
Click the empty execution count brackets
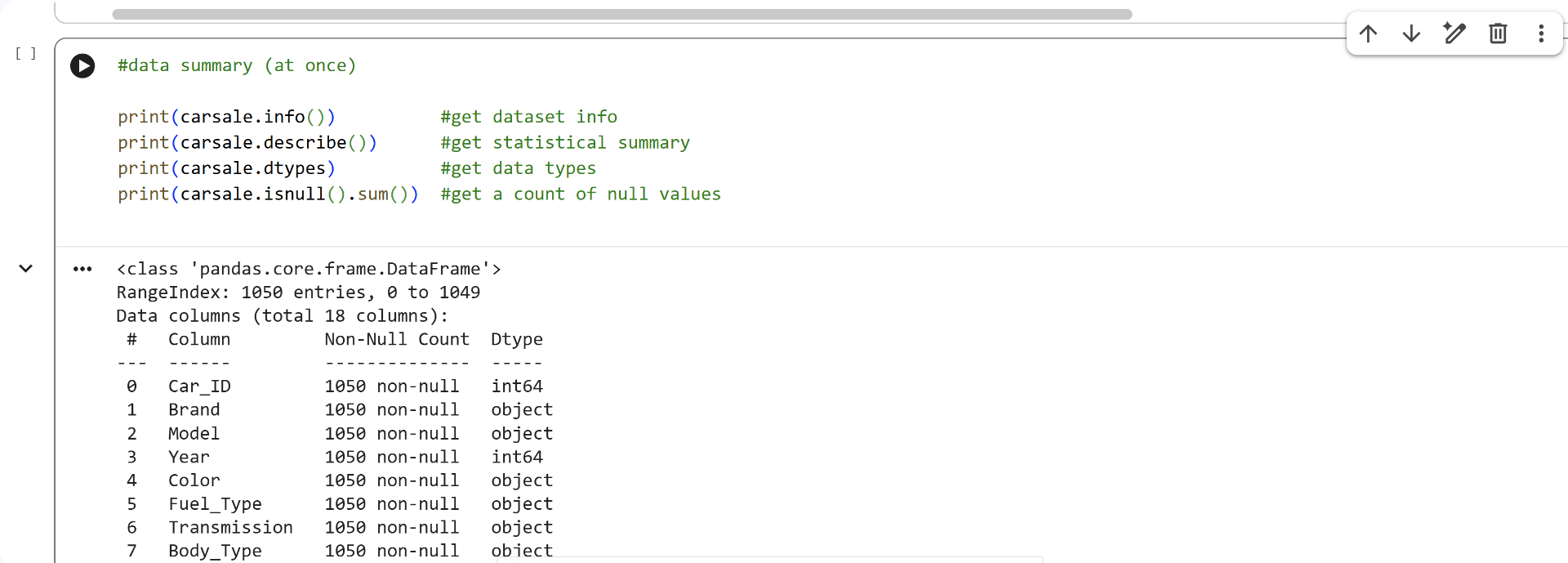[x=25, y=54]
